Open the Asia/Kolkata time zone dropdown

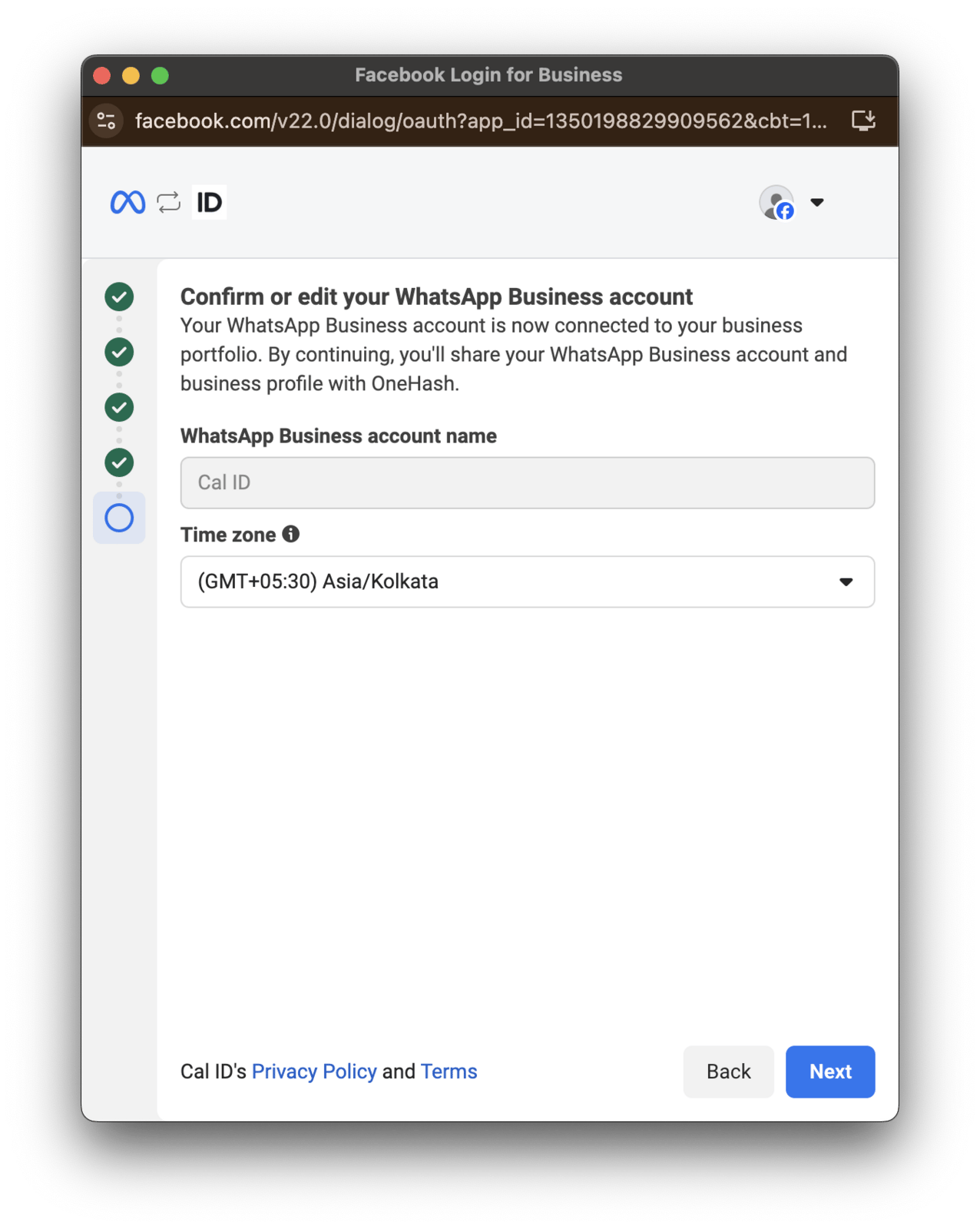tap(528, 581)
